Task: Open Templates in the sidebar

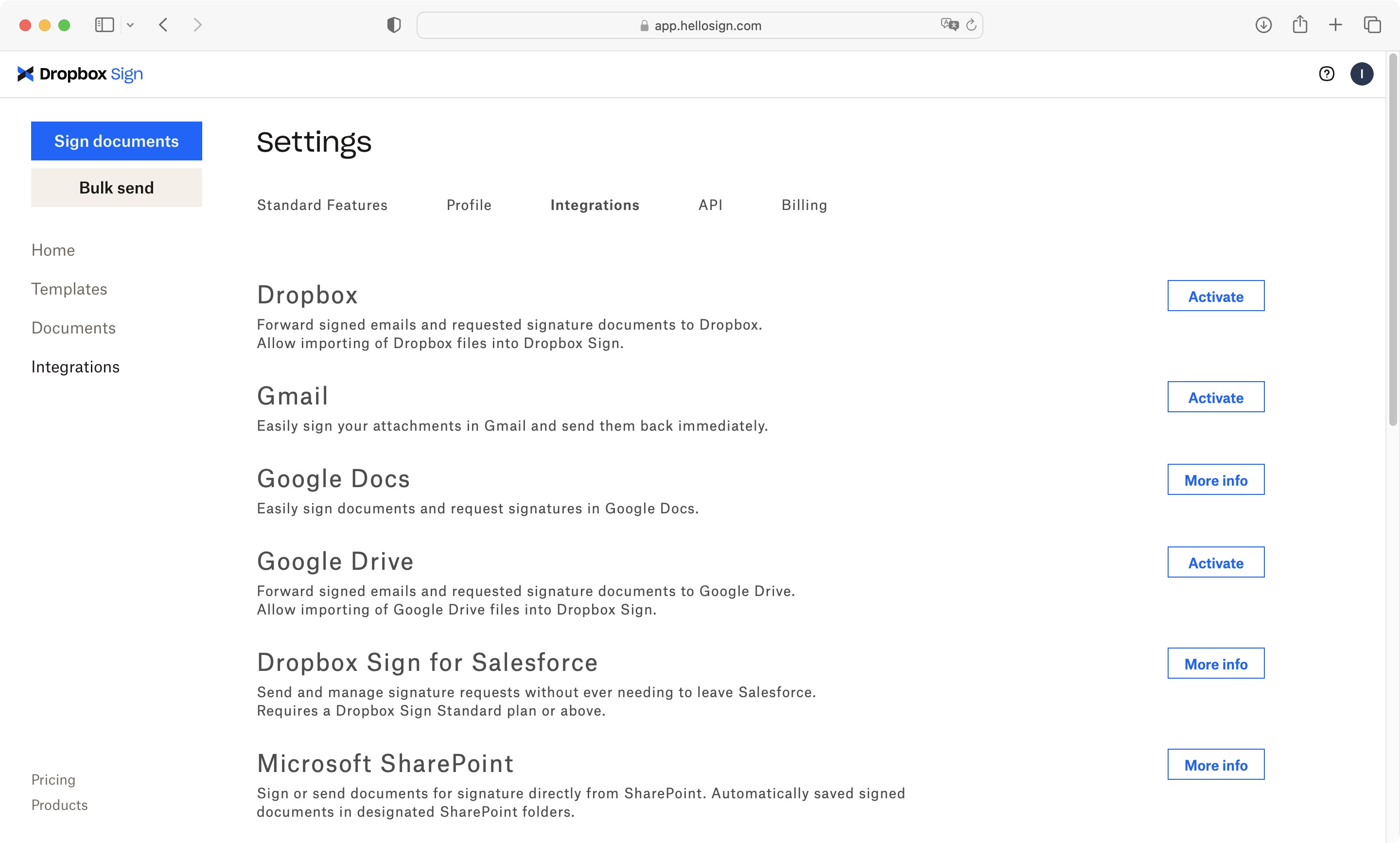Action: point(69,289)
